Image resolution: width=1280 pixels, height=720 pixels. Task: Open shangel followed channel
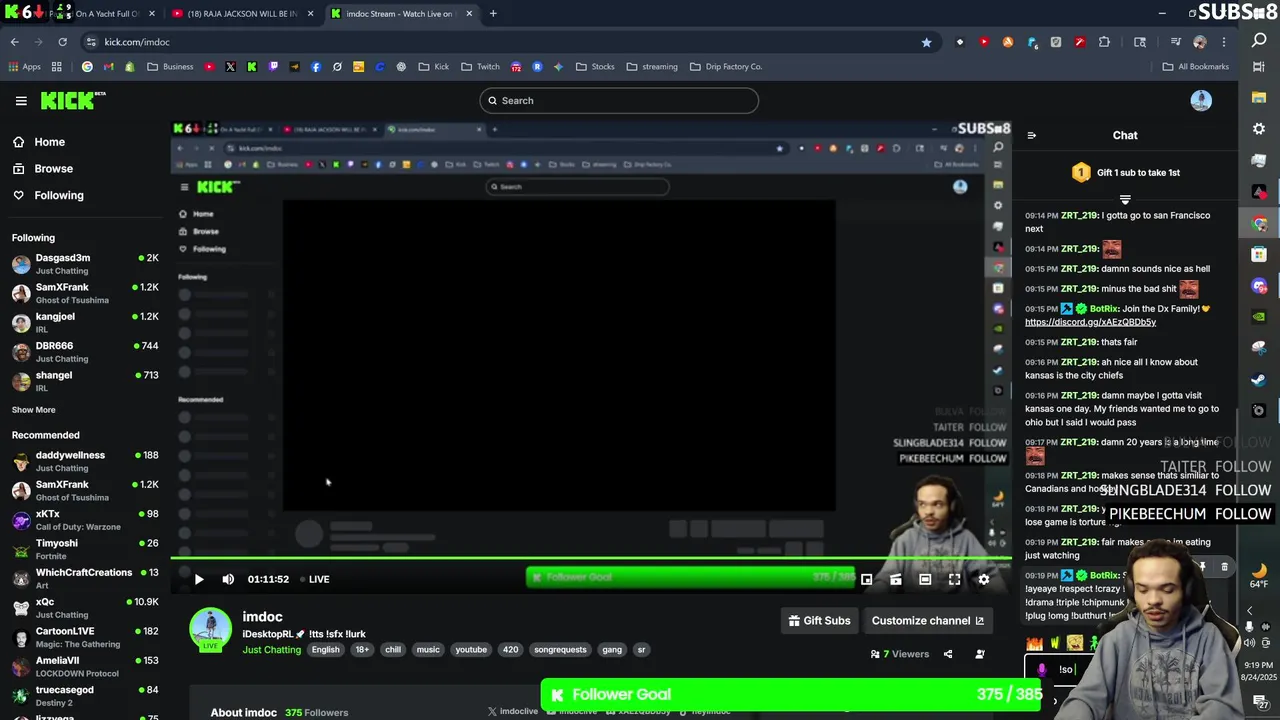(85, 381)
